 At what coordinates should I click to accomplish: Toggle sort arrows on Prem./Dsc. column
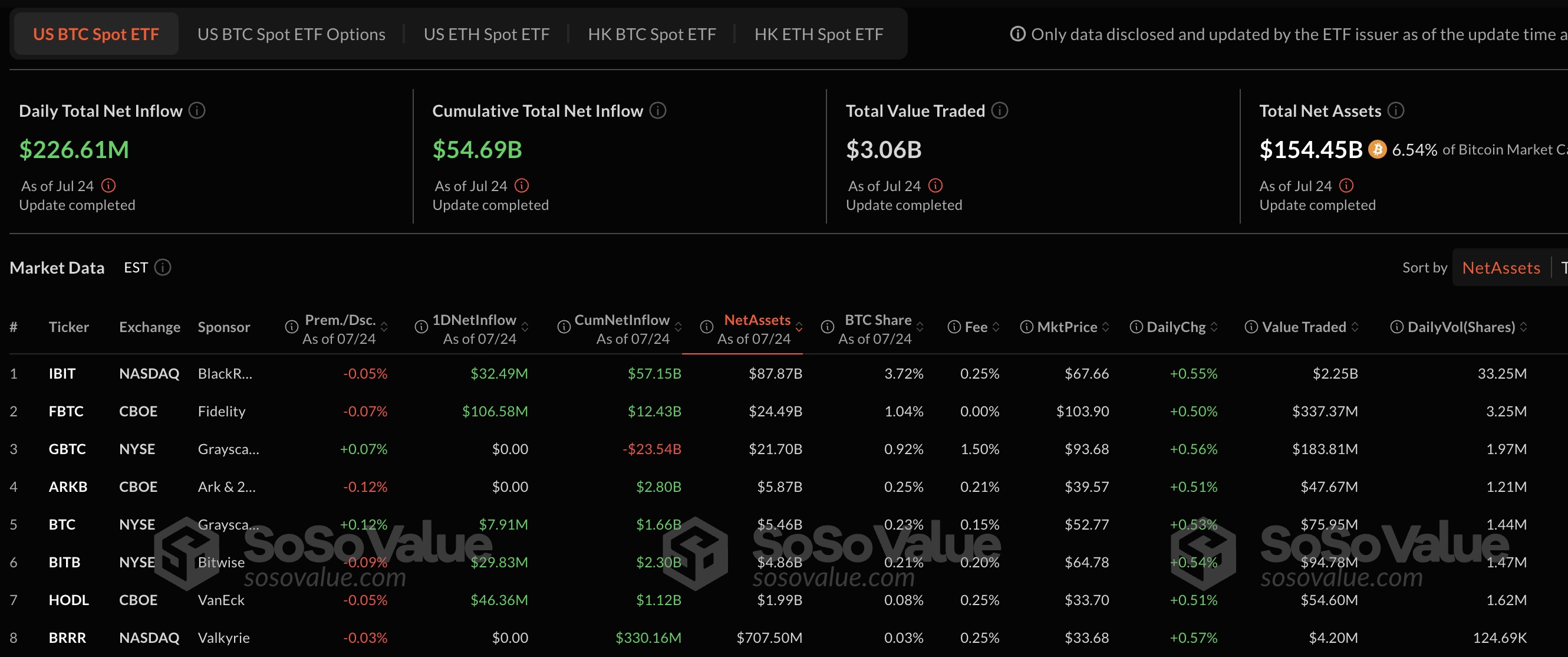click(x=384, y=327)
